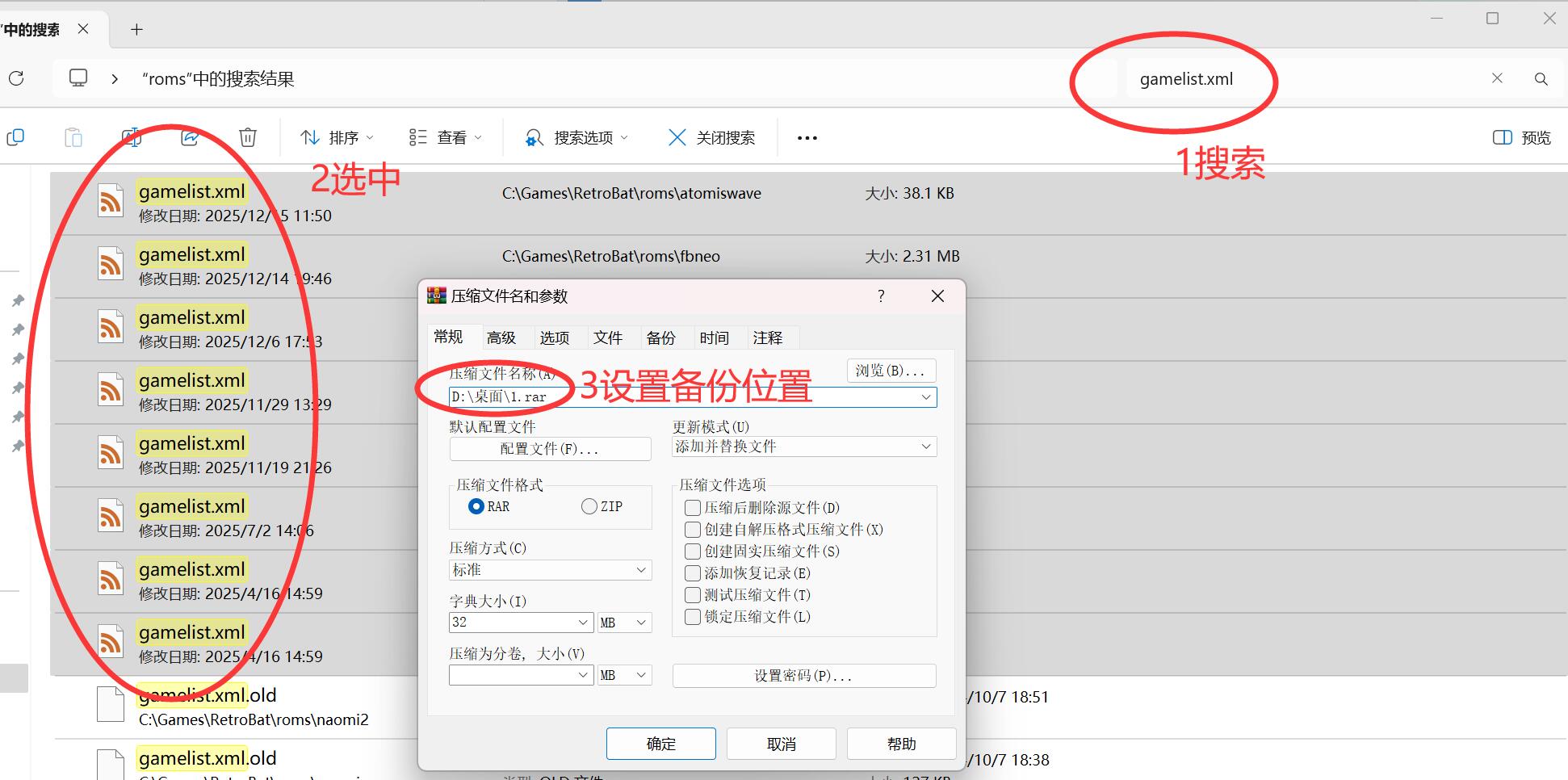Screen dimensions: 1568x780
Task: Select the RAR archive format radio button
Action: point(477,506)
